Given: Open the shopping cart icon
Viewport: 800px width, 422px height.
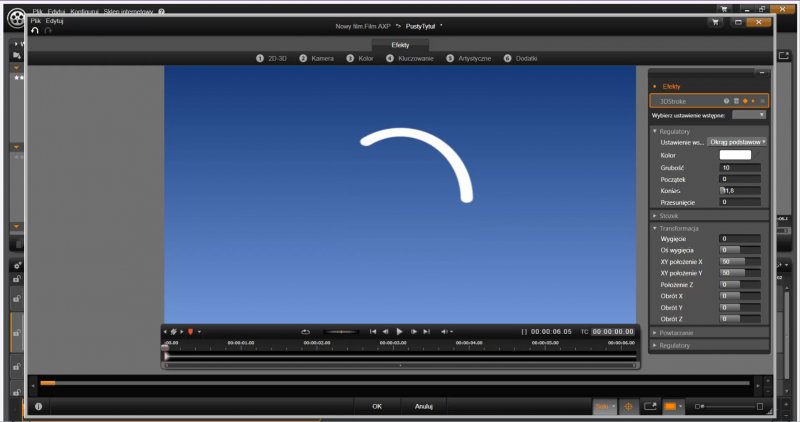Looking at the screenshot, I should [715, 22].
